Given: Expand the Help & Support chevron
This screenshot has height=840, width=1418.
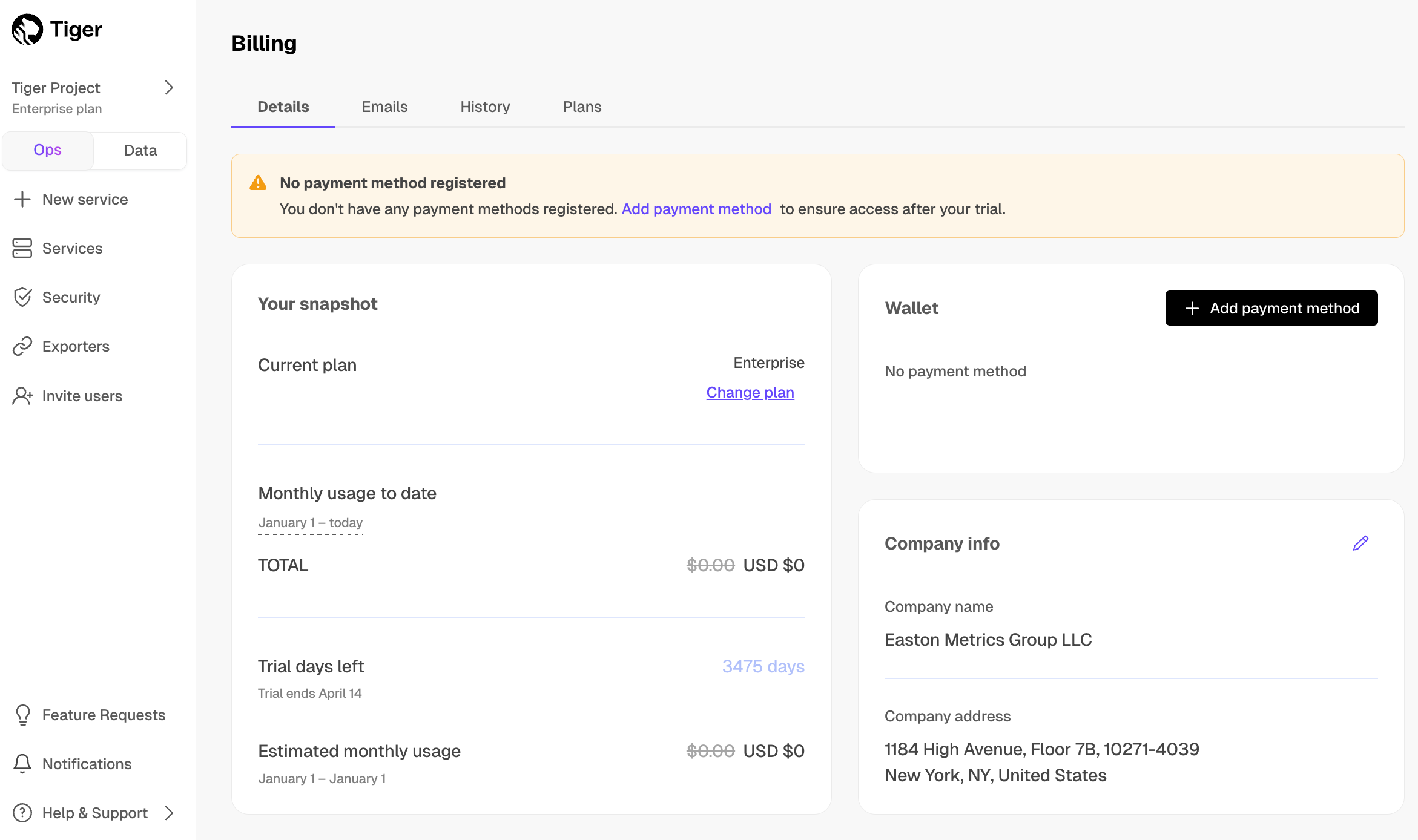Looking at the screenshot, I should (169, 813).
